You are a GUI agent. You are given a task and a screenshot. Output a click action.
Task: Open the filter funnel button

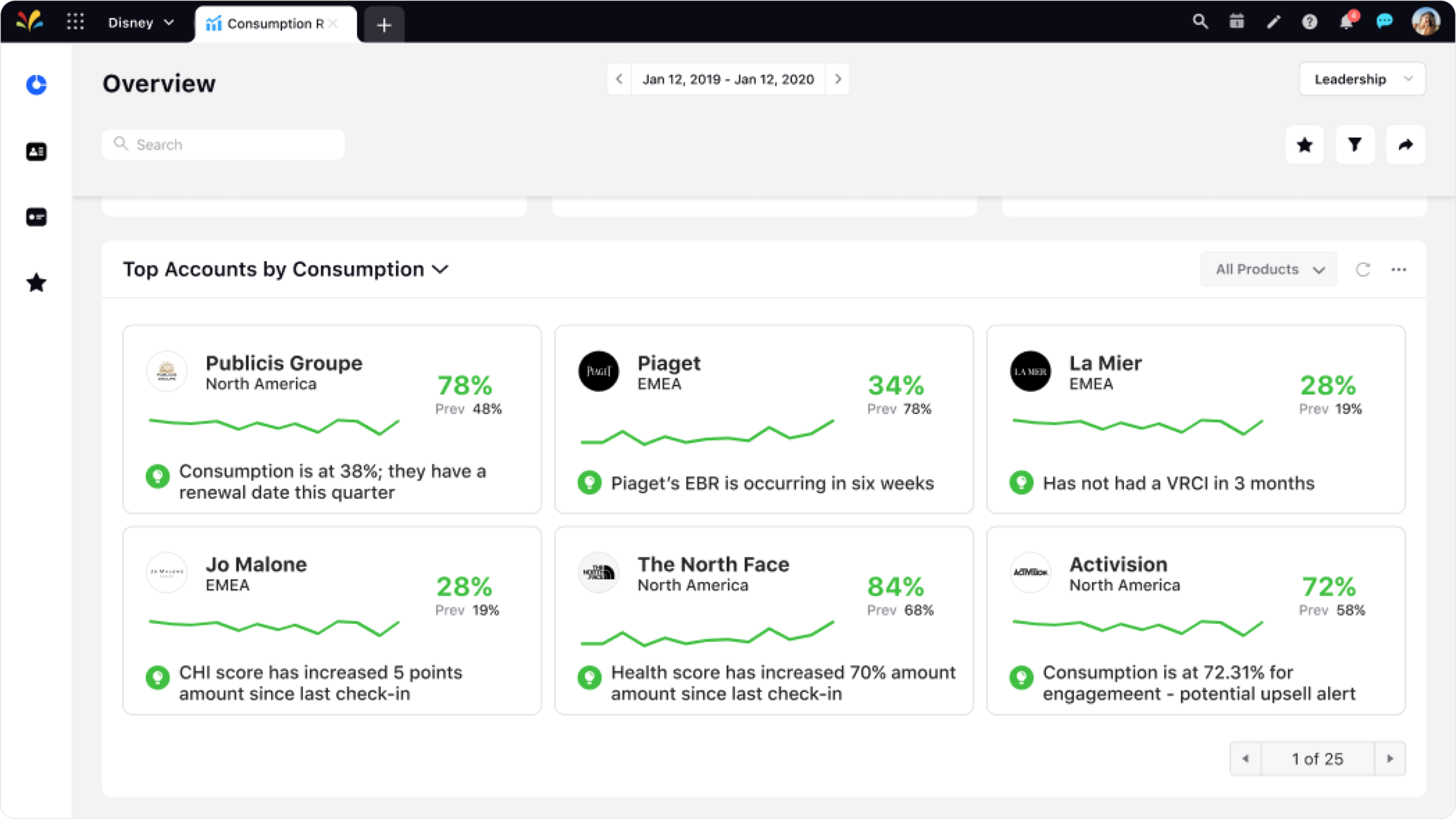[1355, 144]
